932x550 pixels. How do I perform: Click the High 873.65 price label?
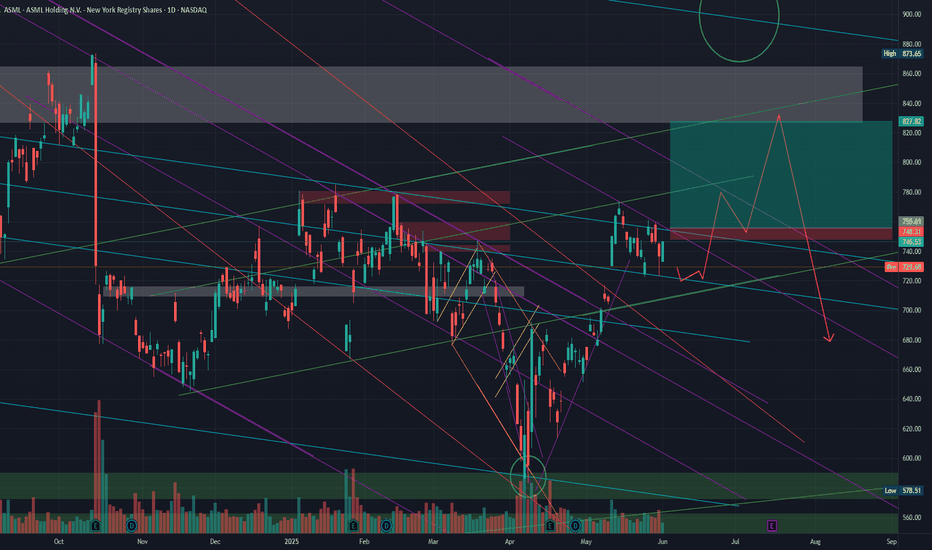tap(902, 54)
